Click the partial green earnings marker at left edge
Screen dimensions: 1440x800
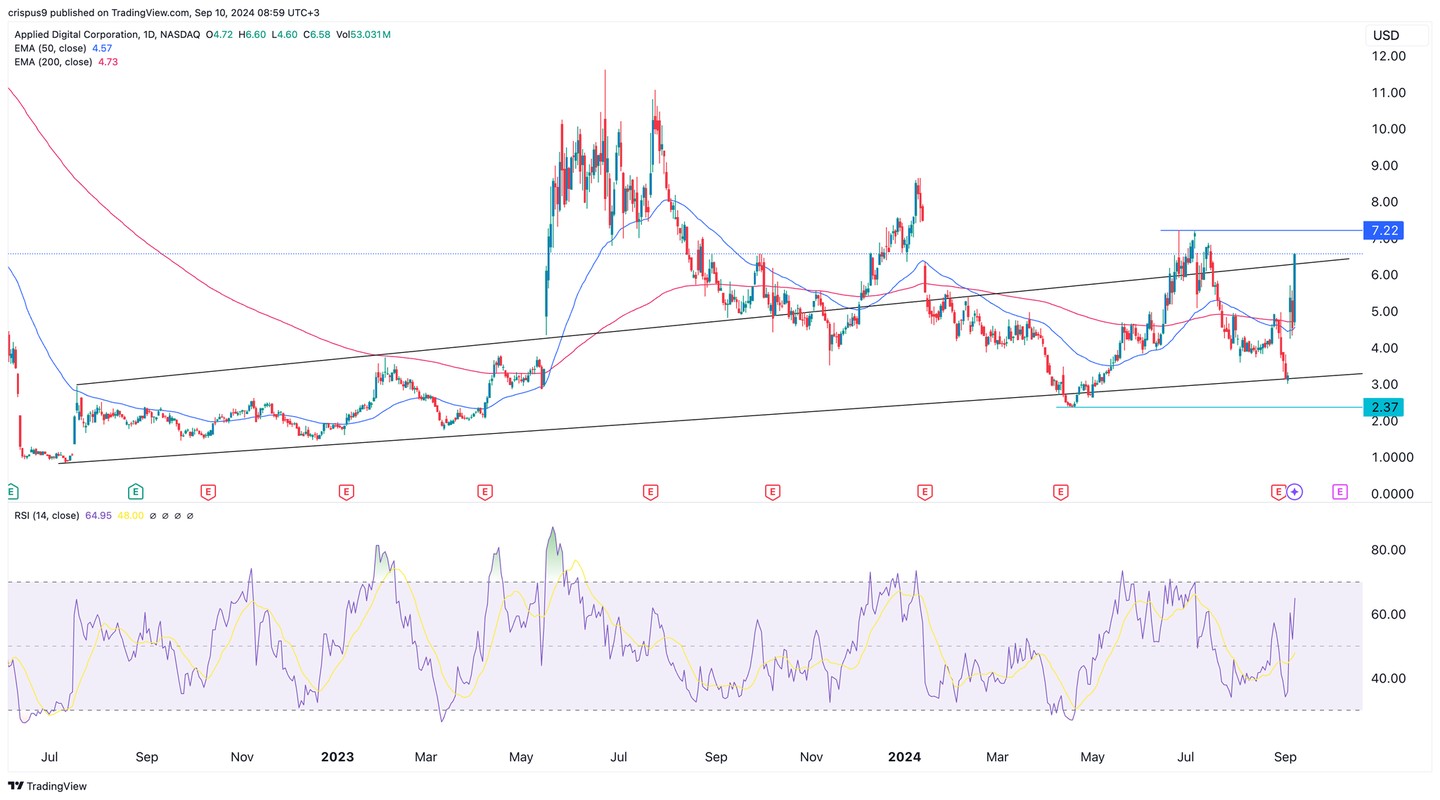point(11,491)
